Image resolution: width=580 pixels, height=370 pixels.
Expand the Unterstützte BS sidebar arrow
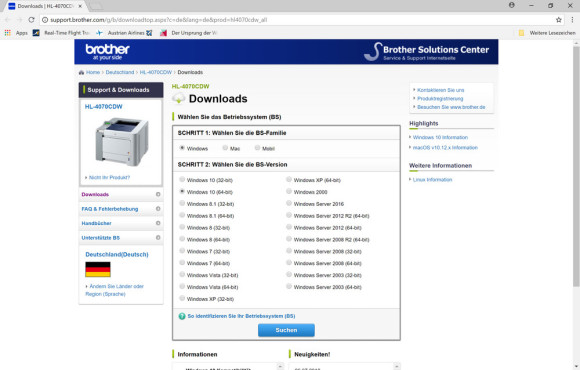pos(158,238)
